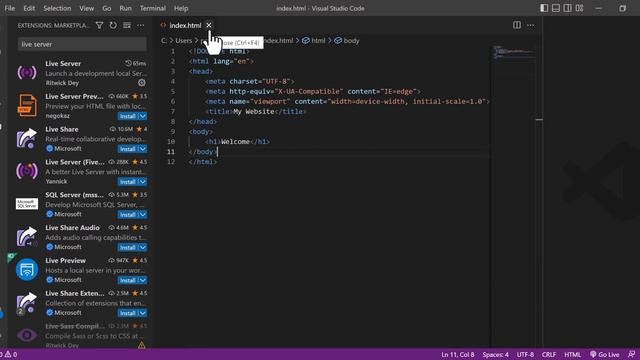Expand install options for Live Share Audio
The height and width of the screenshot is (360, 640).
(x=143, y=247)
